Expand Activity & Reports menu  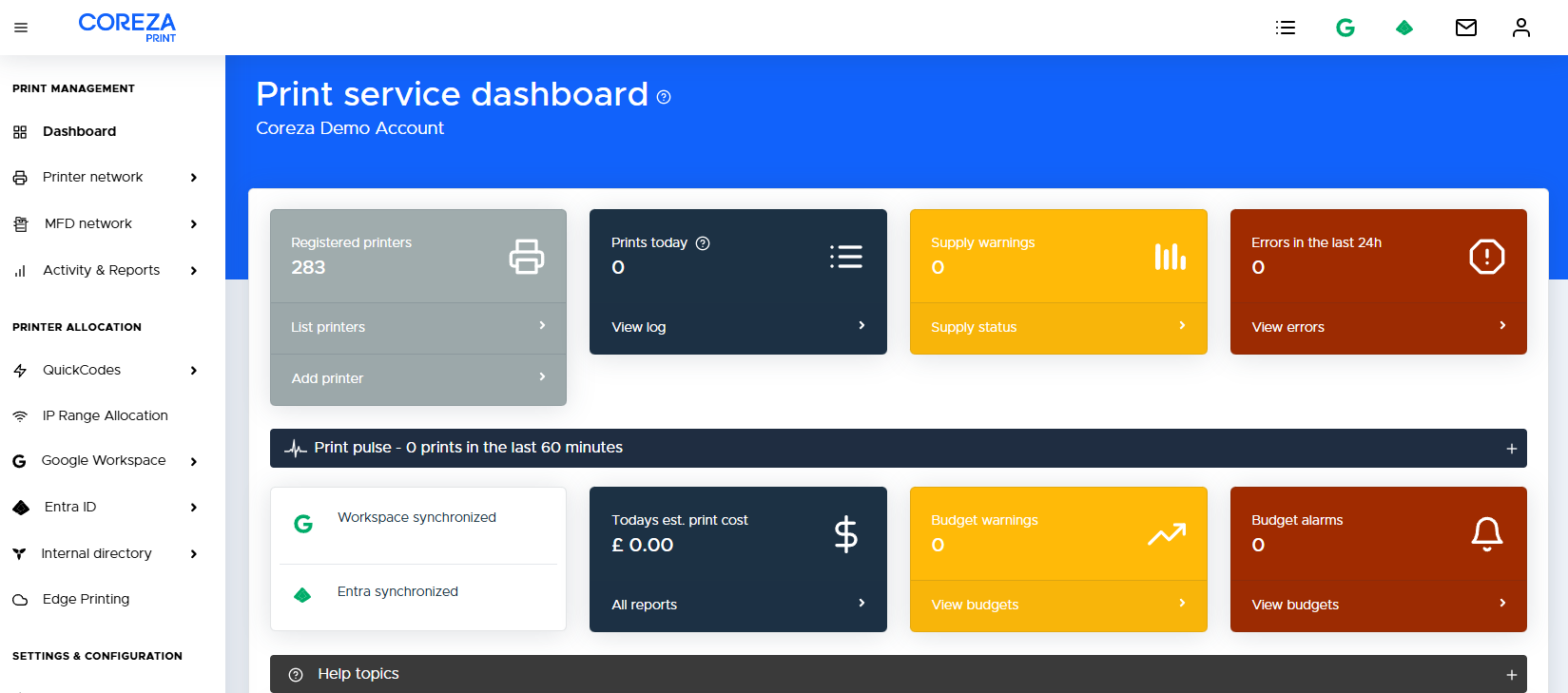[194, 271]
